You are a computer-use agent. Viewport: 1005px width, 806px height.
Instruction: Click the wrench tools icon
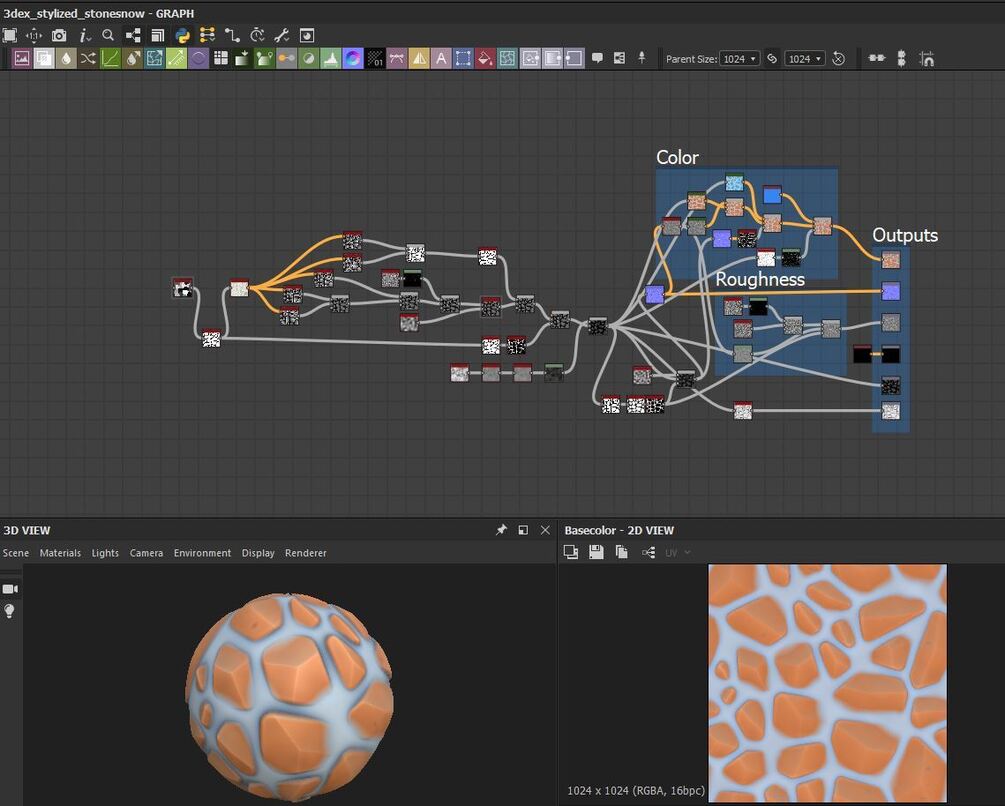coord(282,35)
